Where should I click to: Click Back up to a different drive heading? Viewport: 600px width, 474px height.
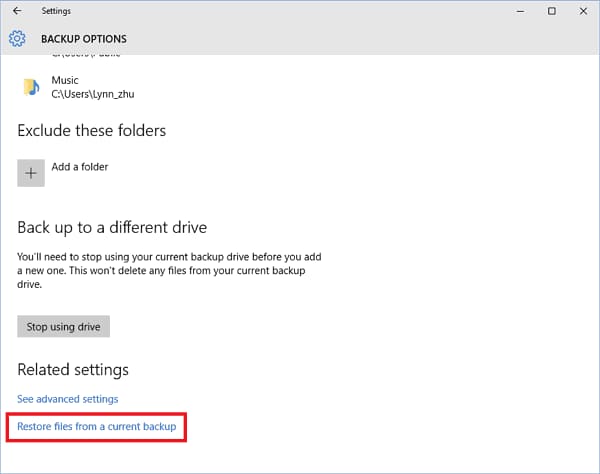112,228
